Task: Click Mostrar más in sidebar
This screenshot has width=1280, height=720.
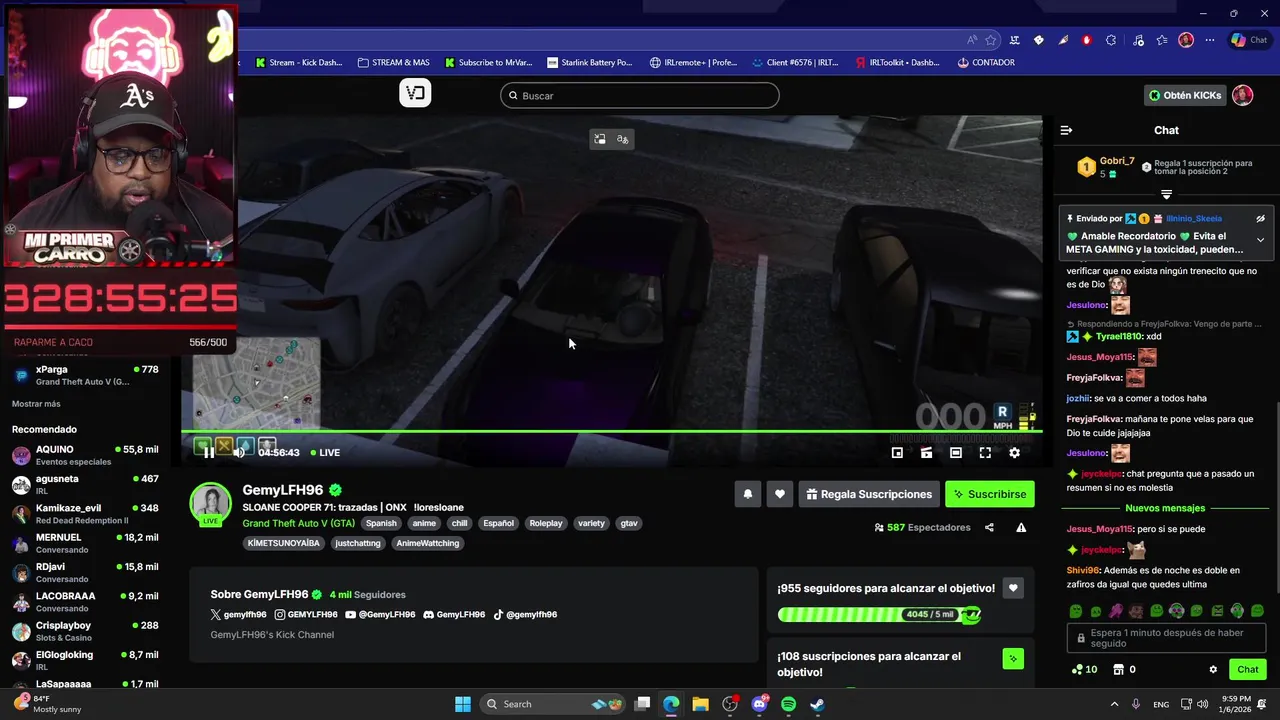Action: point(36,404)
